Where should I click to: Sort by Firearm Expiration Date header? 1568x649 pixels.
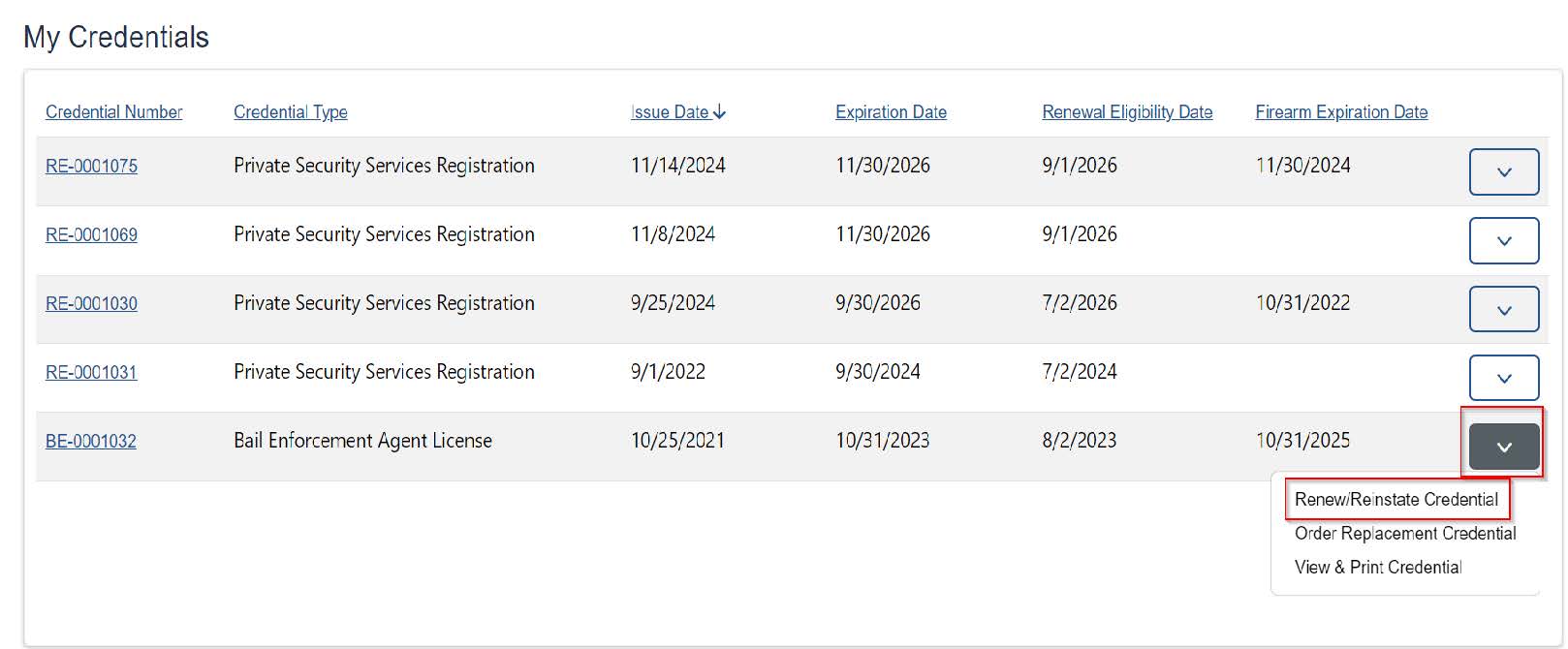(1341, 112)
